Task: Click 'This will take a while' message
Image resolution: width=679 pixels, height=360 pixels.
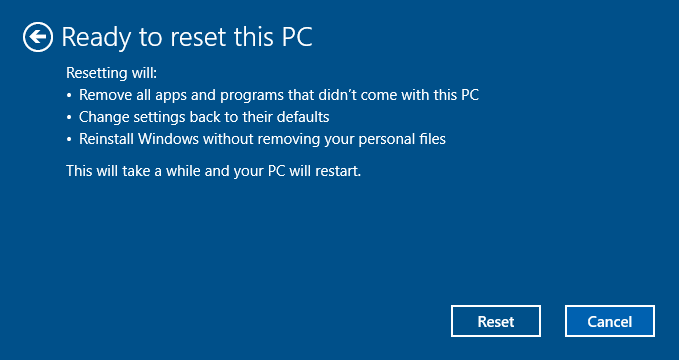Action: click(x=213, y=171)
